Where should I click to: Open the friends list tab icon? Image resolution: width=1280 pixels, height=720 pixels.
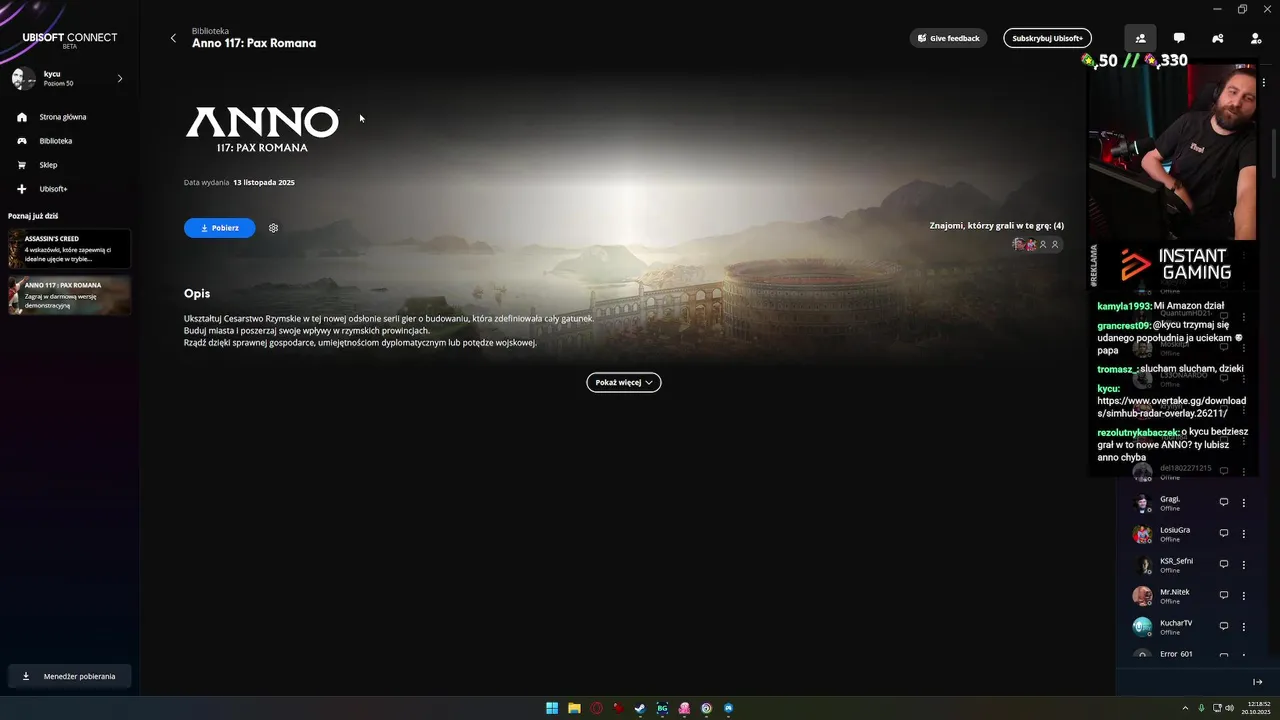(x=1140, y=38)
